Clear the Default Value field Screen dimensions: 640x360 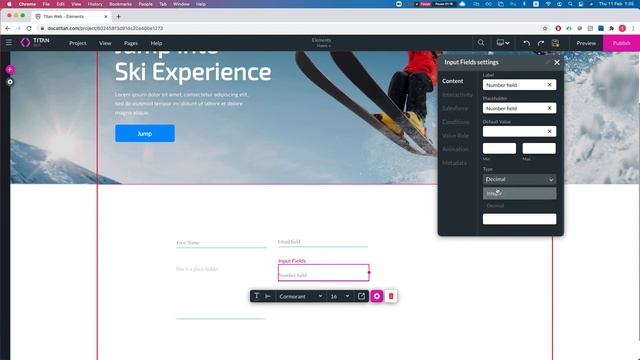click(x=549, y=131)
